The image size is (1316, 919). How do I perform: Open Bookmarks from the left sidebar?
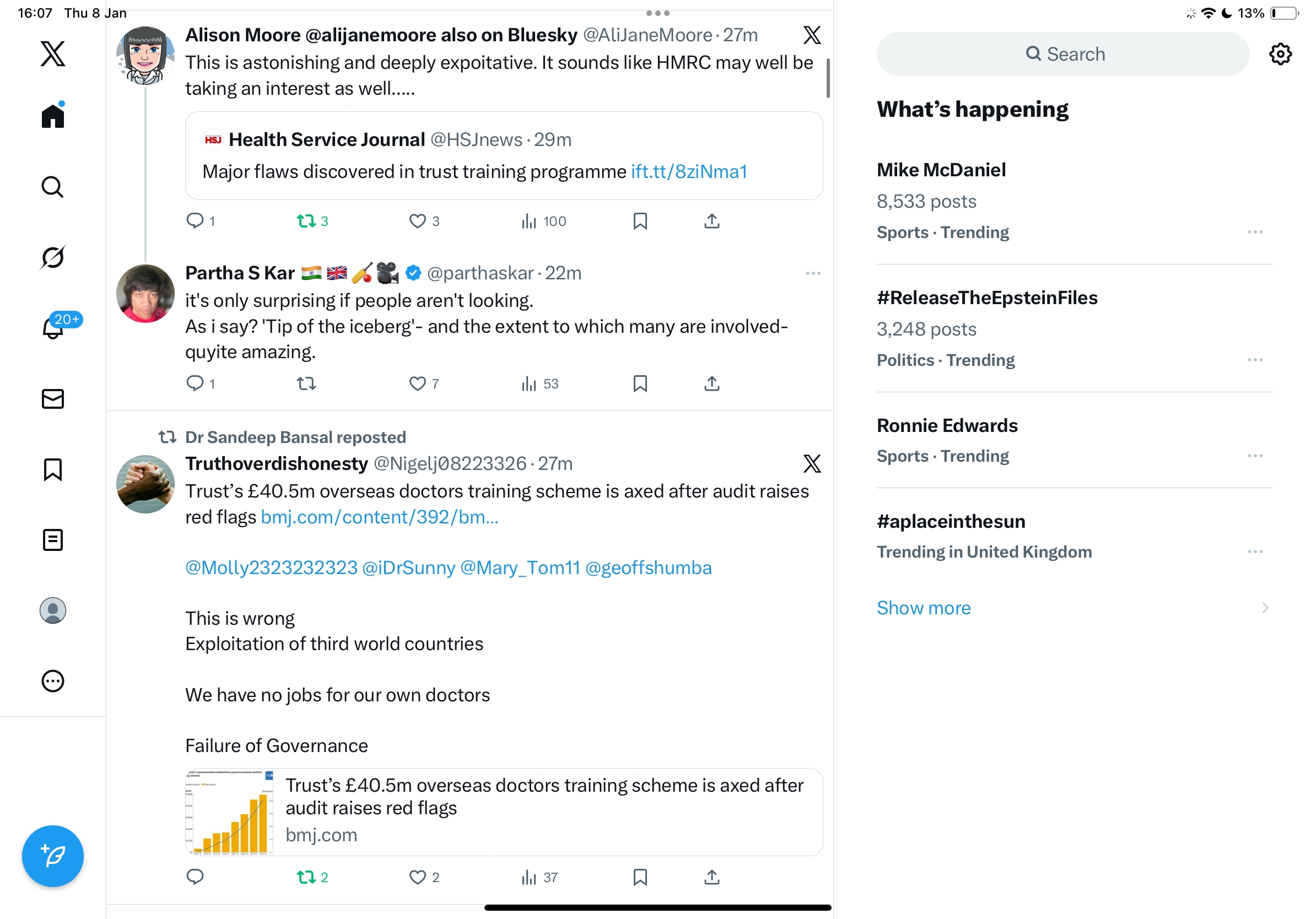[x=53, y=469]
